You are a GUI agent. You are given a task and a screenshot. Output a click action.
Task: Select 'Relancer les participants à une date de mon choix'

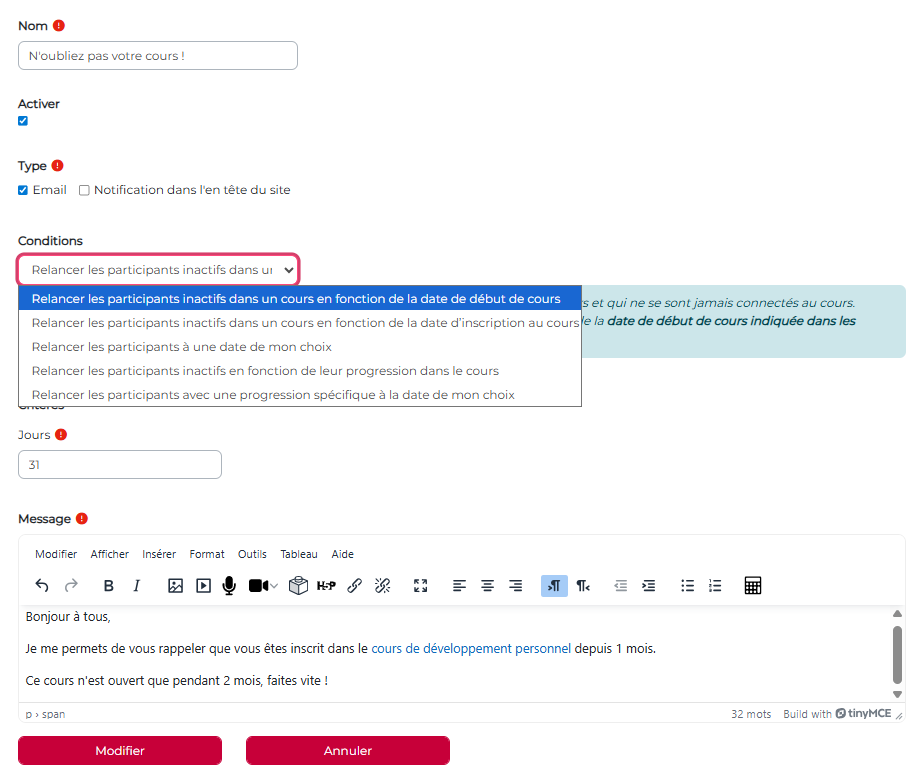pyautogui.click(x=181, y=347)
